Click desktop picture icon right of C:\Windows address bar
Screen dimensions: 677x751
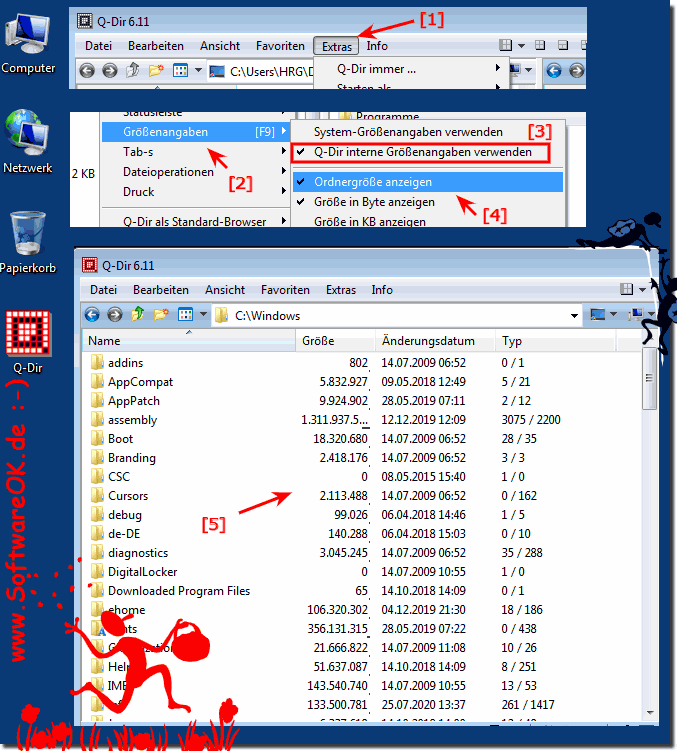pyautogui.click(x=597, y=315)
